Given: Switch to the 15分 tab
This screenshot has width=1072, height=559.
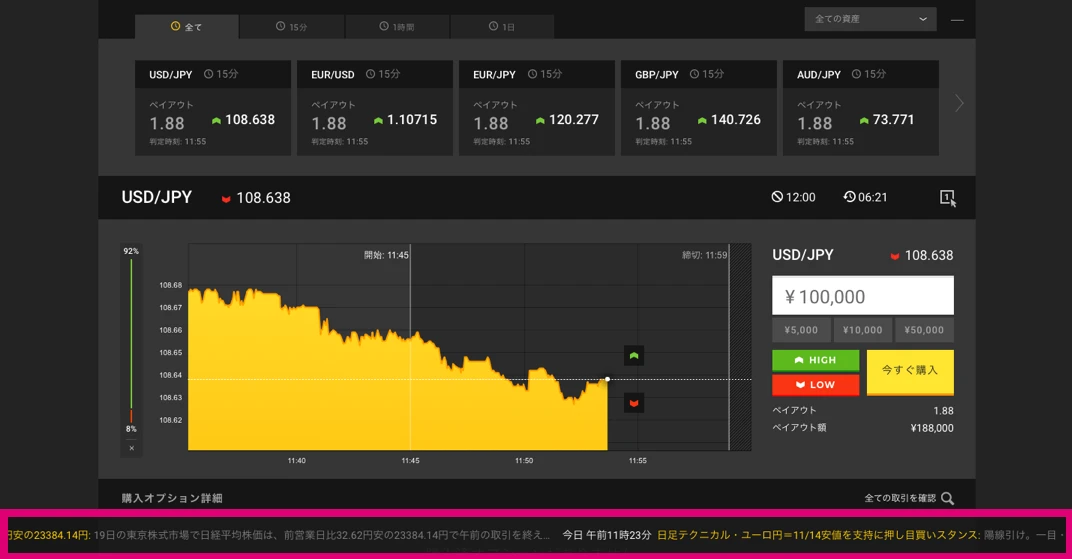Looking at the screenshot, I should tap(292, 27).
